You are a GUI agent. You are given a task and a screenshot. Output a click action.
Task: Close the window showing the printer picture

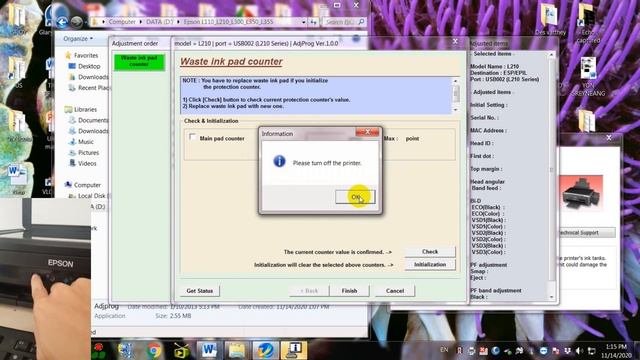click(x=609, y=138)
